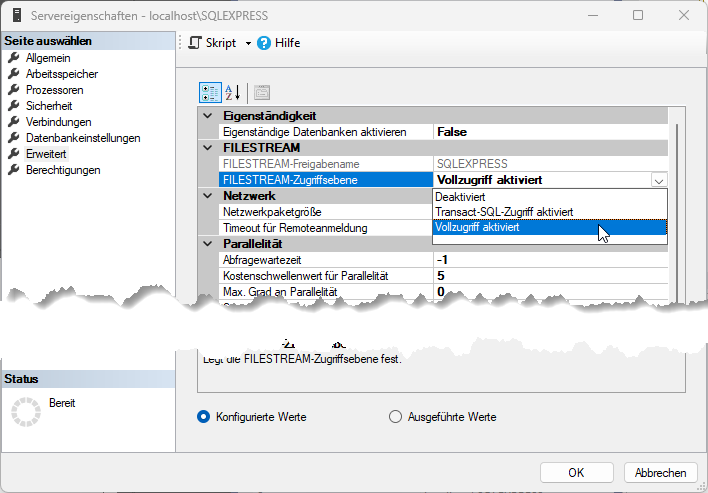
Task: Open the Sicherheit page
Action: click(x=49, y=106)
